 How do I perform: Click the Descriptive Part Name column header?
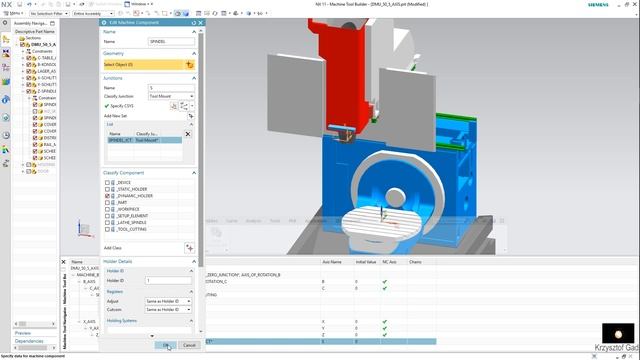point(35,31)
